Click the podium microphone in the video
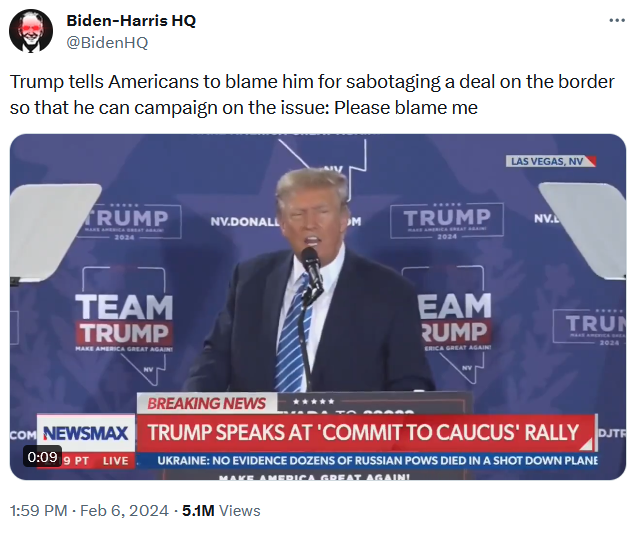The image size is (632, 537). [x=312, y=266]
